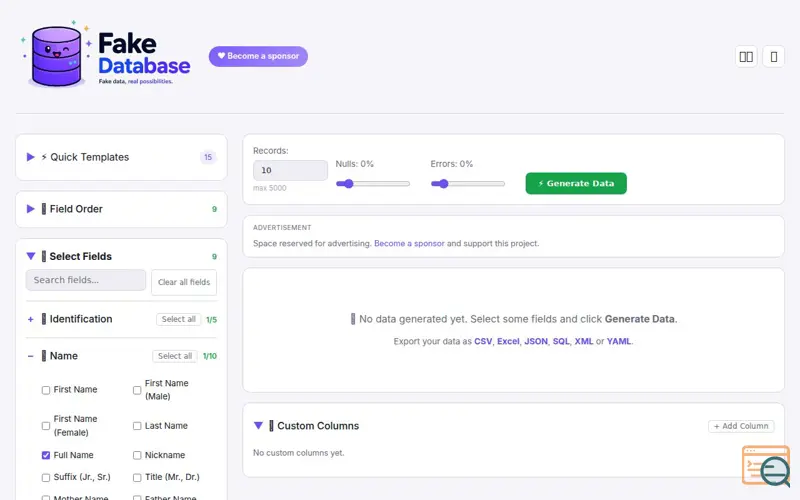Check the Nickname checkbox

tap(137, 455)
